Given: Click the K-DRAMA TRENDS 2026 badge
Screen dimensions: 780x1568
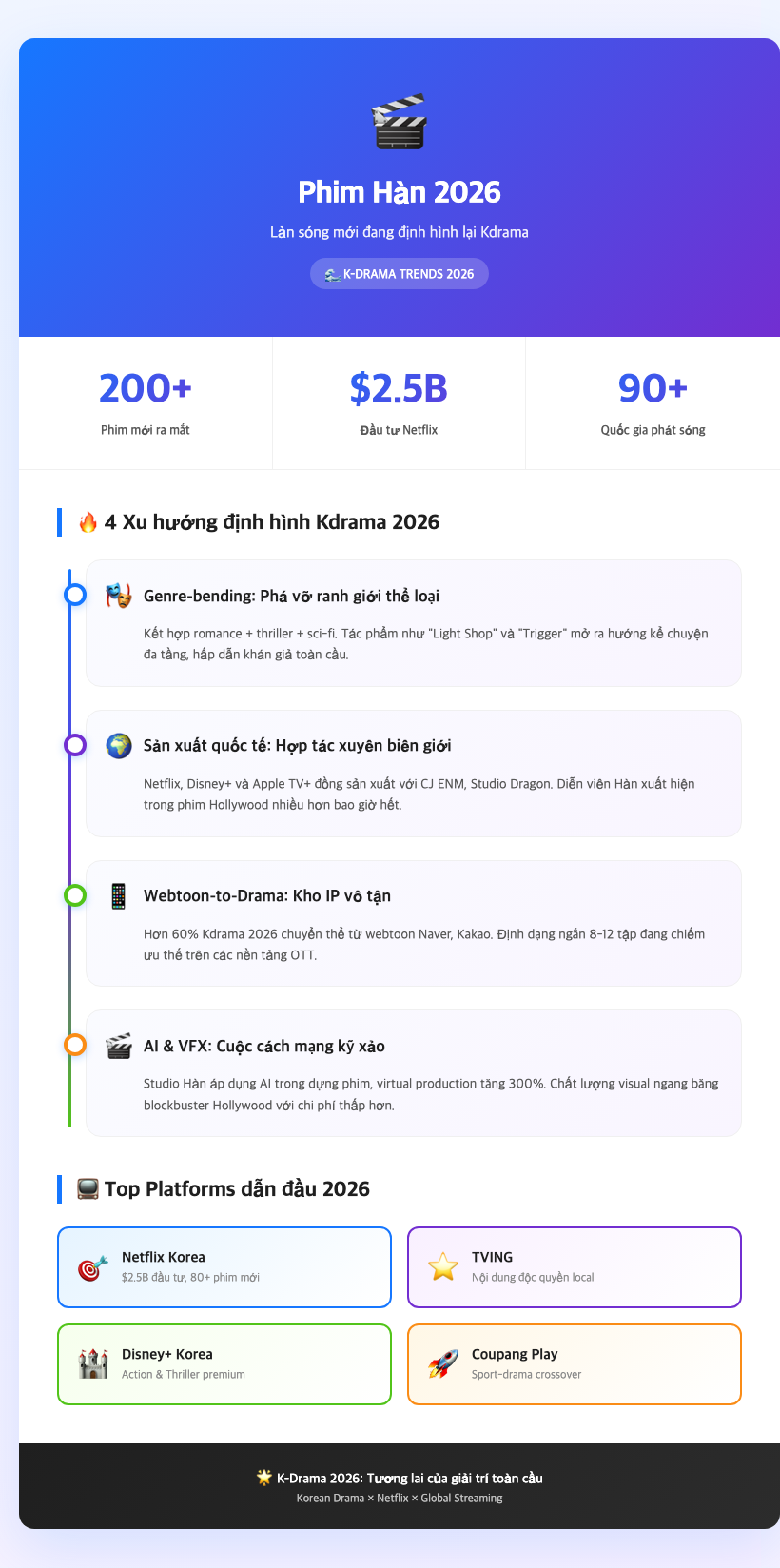Looking at the screenshot, I should click(400, 274).
